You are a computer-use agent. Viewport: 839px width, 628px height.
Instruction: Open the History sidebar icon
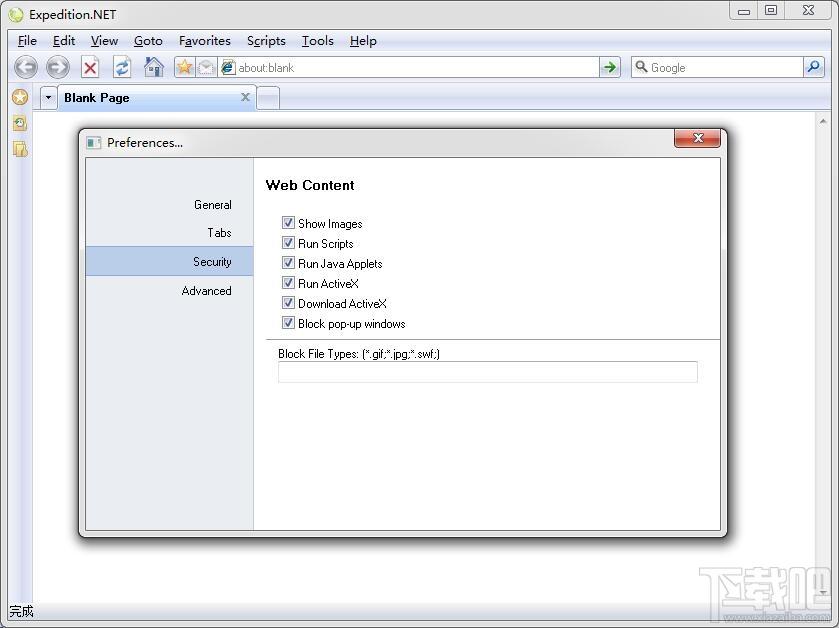pos(20,124)
